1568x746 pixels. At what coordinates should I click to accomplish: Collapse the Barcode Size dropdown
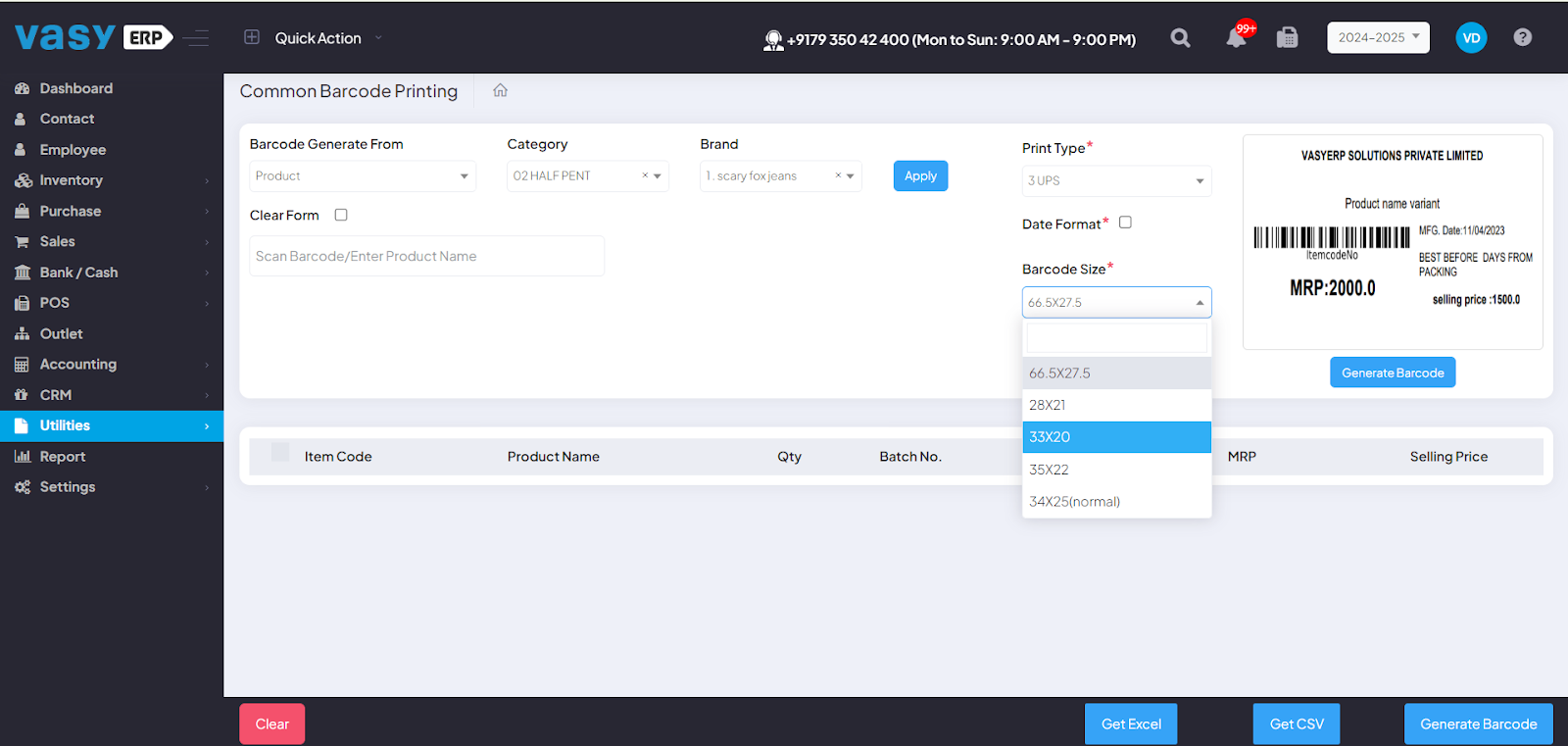point(1117,302)
